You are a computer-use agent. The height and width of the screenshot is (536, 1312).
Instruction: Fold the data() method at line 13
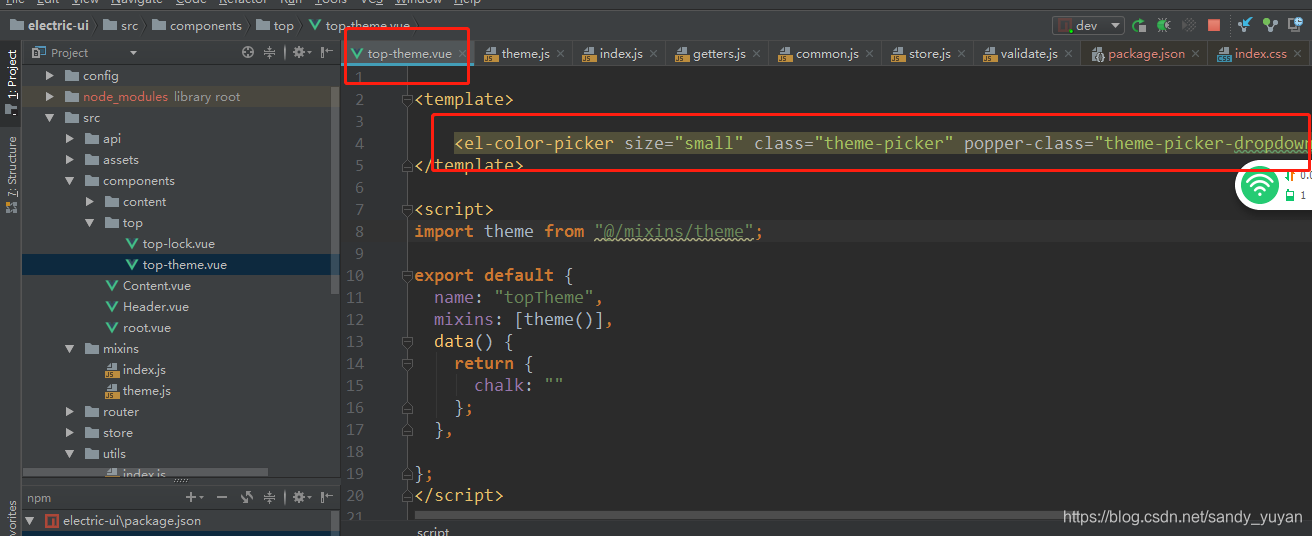(x=407, y=341)
